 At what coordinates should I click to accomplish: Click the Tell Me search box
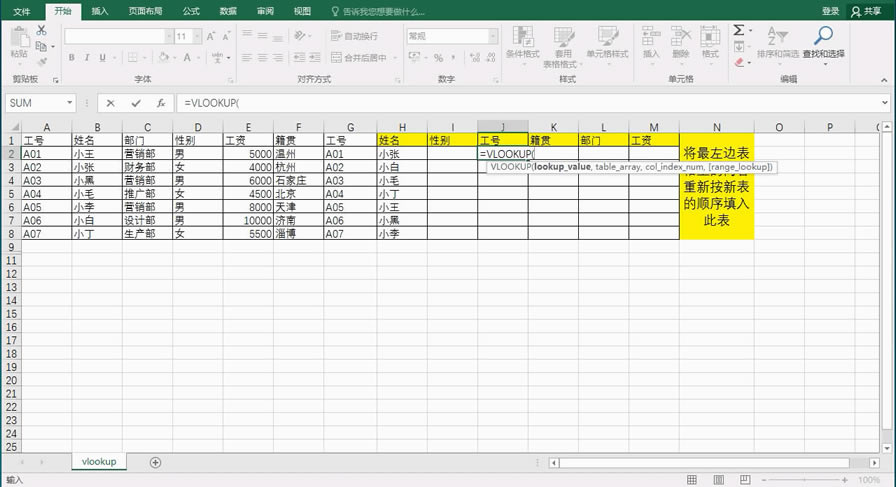(378, 11)
